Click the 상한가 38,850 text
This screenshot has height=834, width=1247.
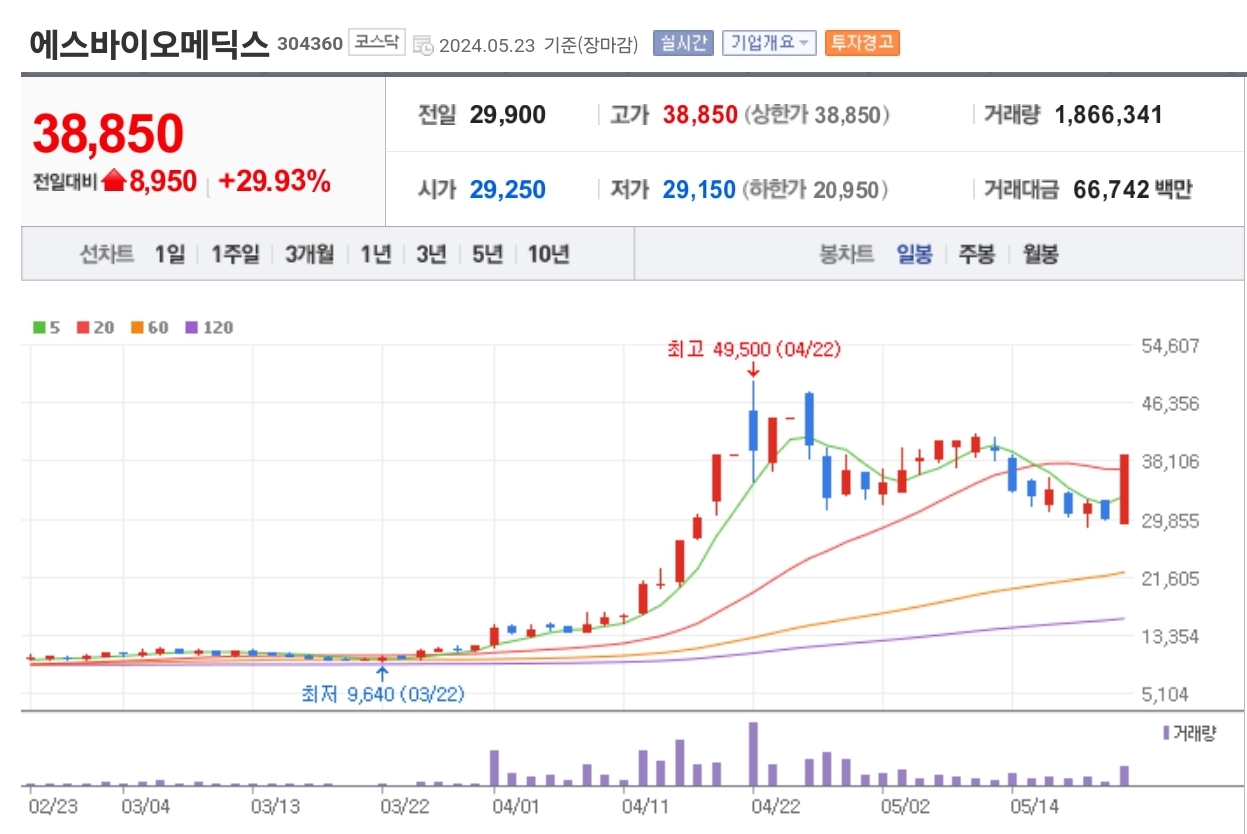pos(816,114)
